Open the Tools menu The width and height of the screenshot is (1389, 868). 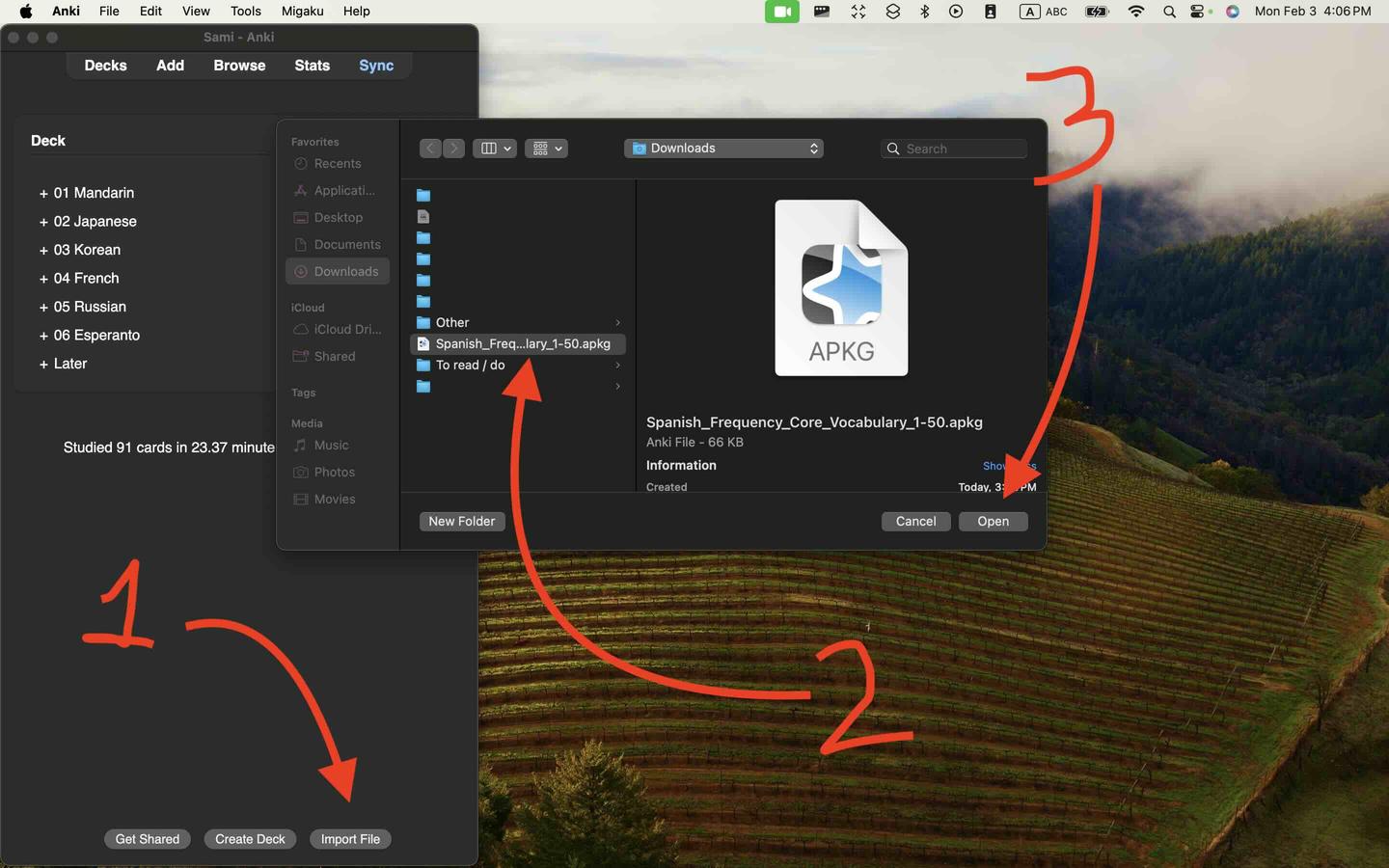[x=245, y=12]
